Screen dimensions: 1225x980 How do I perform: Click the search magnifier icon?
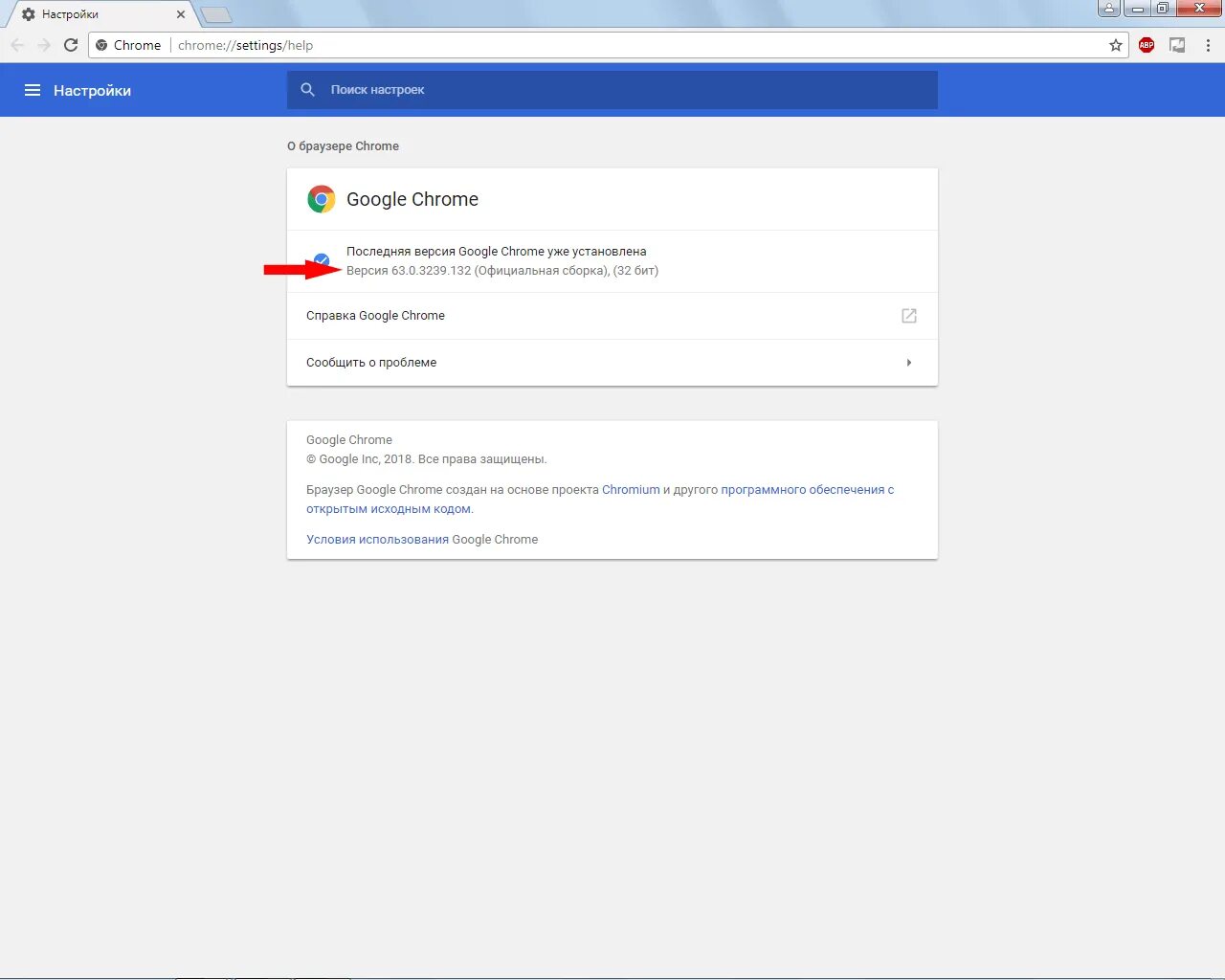pos(307,89)
